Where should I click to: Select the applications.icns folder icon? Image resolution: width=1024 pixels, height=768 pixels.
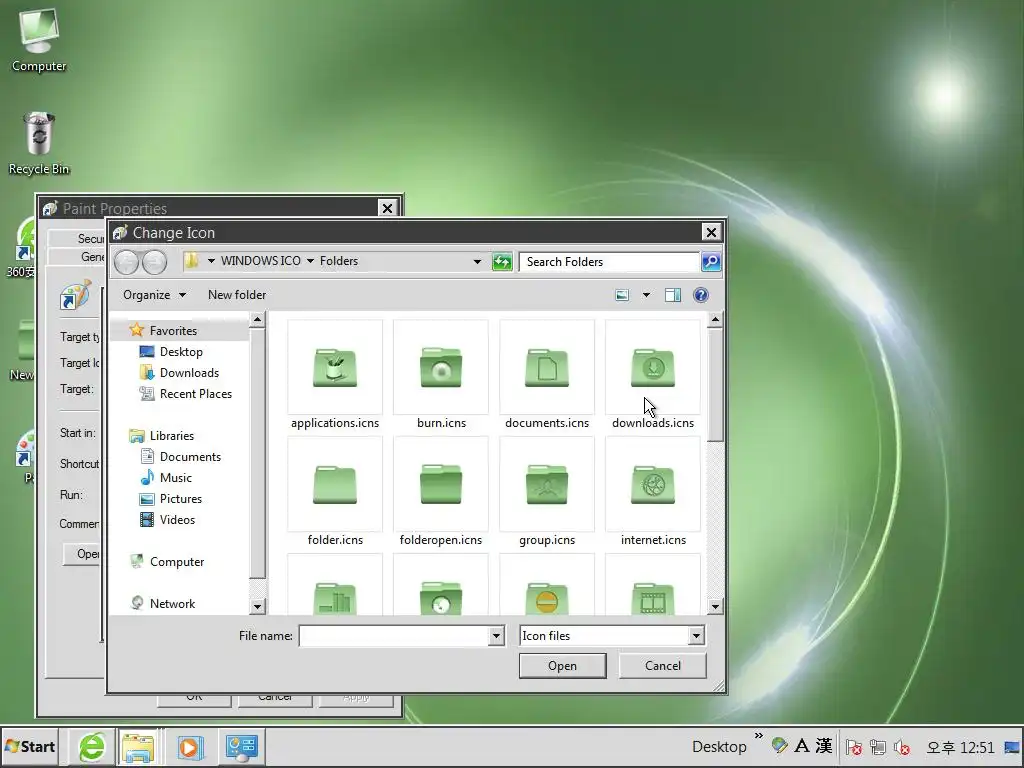pos(334,368)
